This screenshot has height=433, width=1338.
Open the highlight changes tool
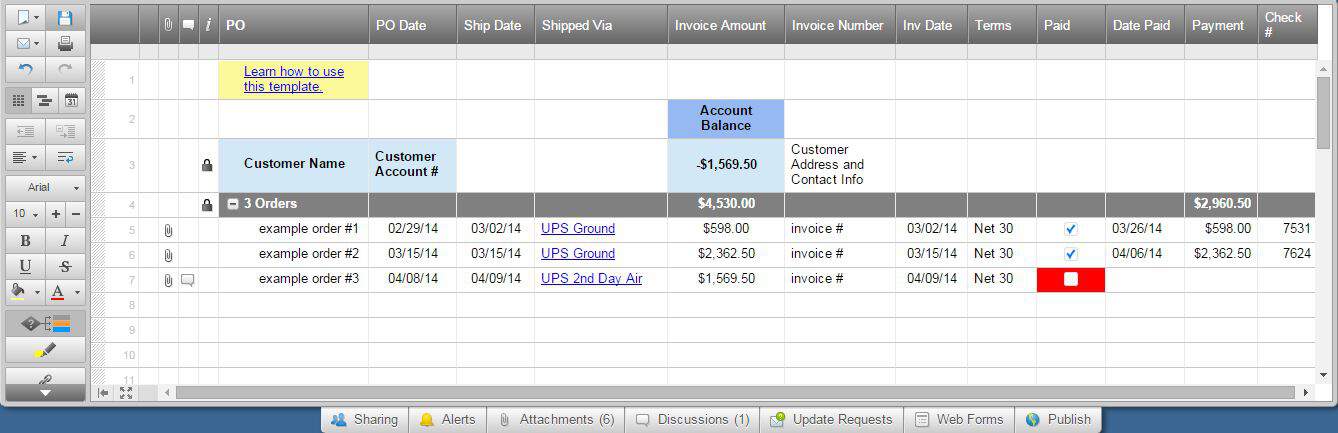45,350
